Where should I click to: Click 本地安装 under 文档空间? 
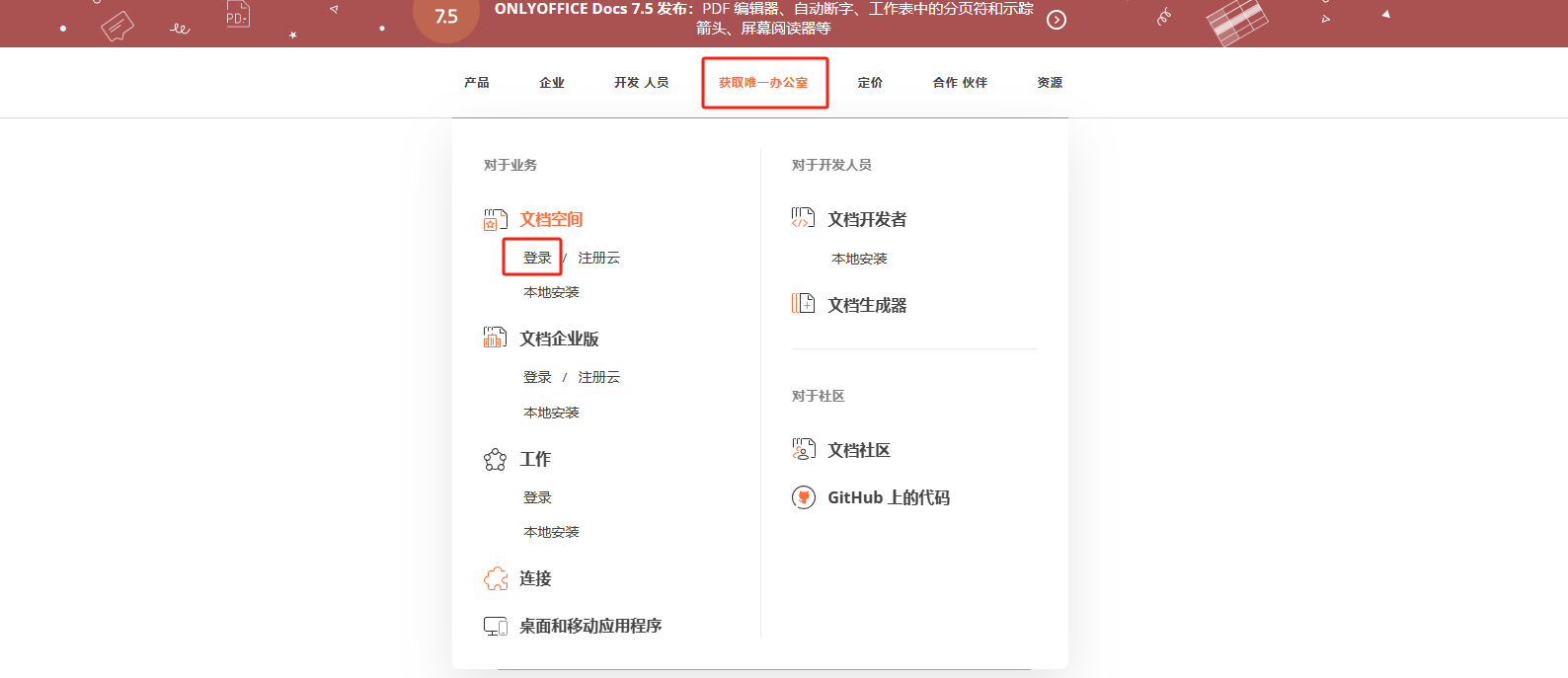pos(551,292)
